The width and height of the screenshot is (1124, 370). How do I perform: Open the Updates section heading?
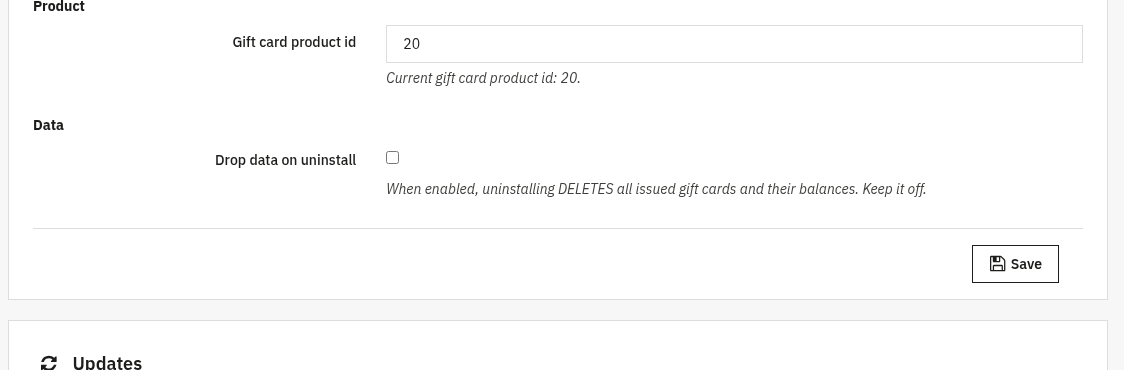point(108,362)
